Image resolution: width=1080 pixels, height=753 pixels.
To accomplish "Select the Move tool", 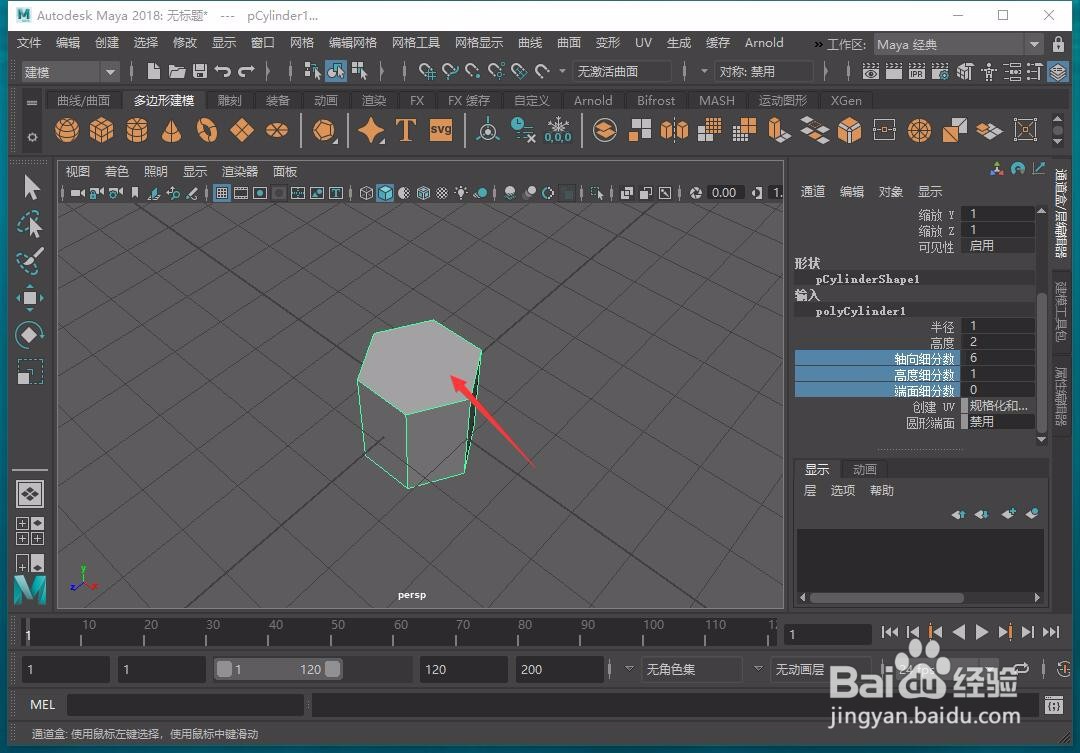I will [30, 298].
